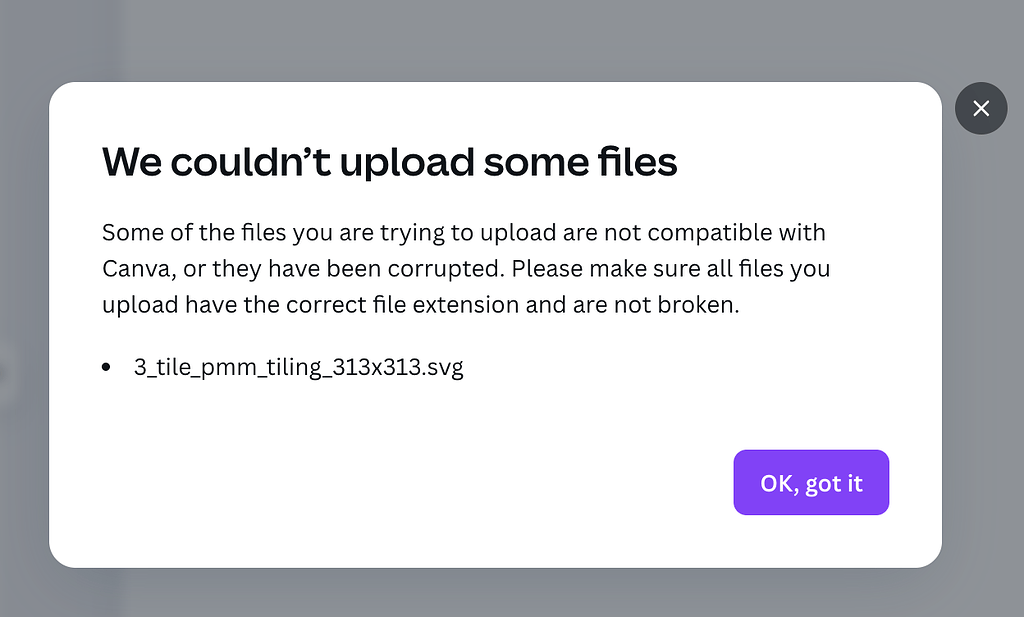This screenshot has height=617, width=1024.
Task: Click the line starting 'Some of the files'
Action: pyautogui.click(x=463, y=233)
